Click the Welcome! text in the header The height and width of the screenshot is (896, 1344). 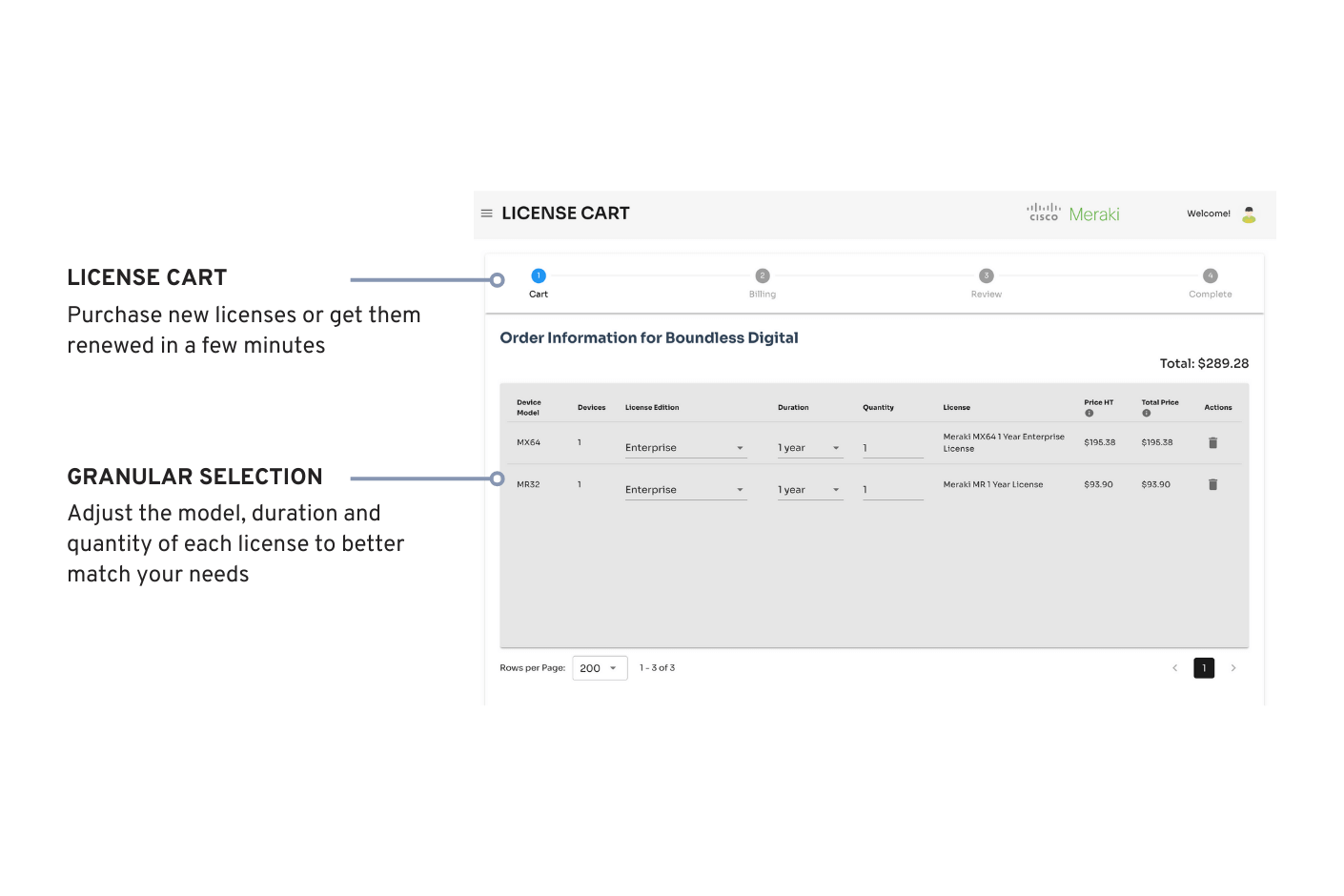point(1209,214)
